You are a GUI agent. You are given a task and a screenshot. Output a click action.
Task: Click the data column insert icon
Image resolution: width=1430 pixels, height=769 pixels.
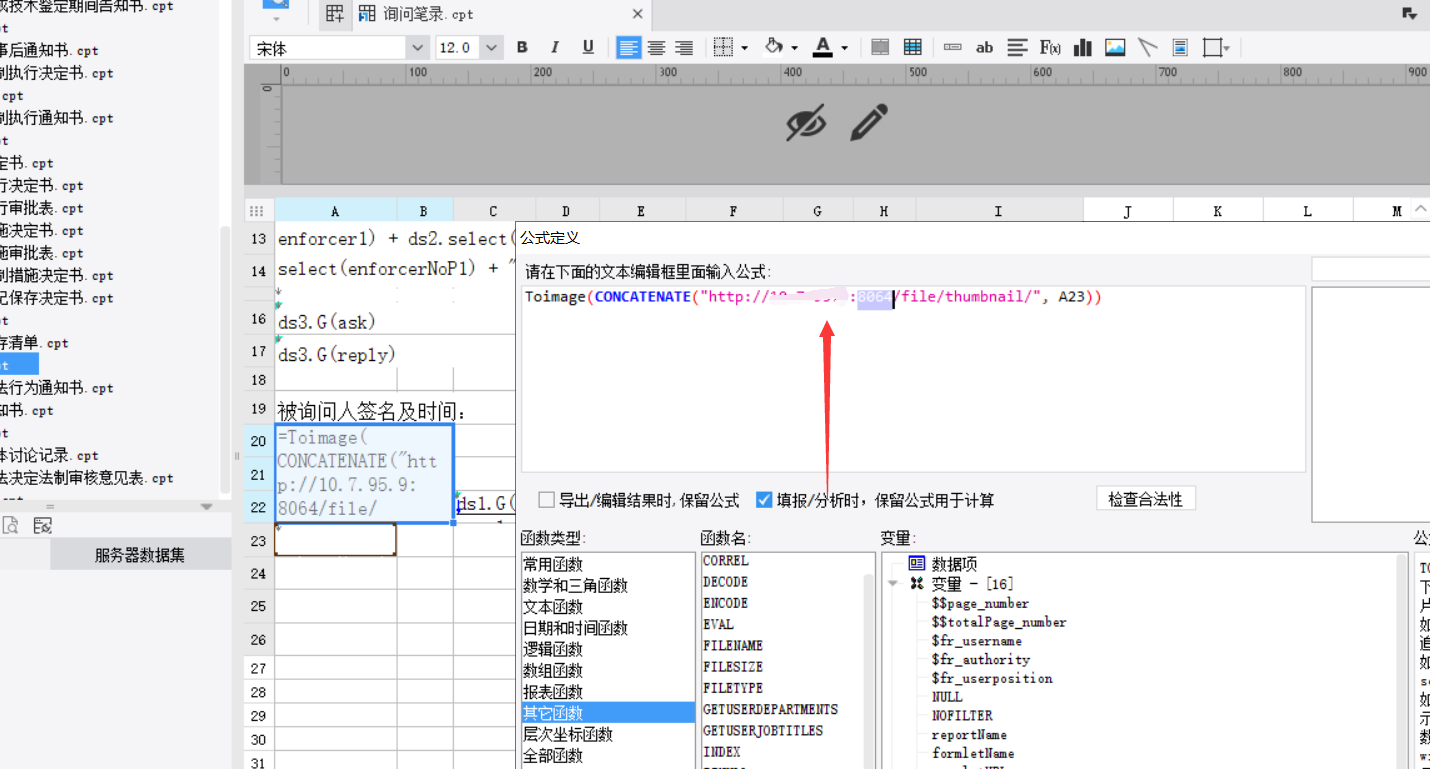[952, 47]
